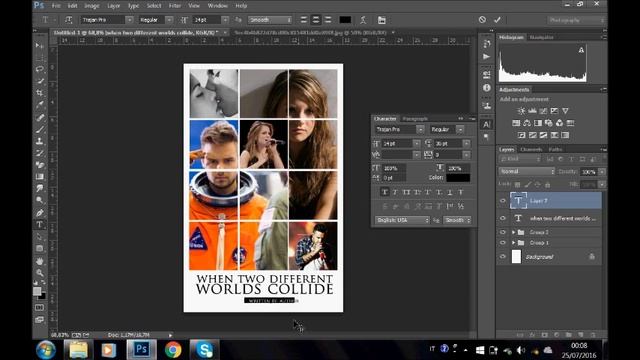Align text left in options bar
The height and width of the screenshot is (360, 640).
[304, 20]
